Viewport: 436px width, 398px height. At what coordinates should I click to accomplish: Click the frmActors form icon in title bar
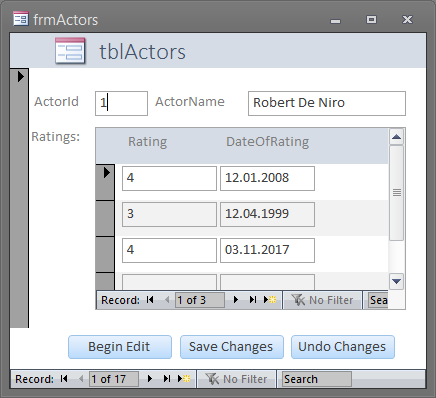21,19
